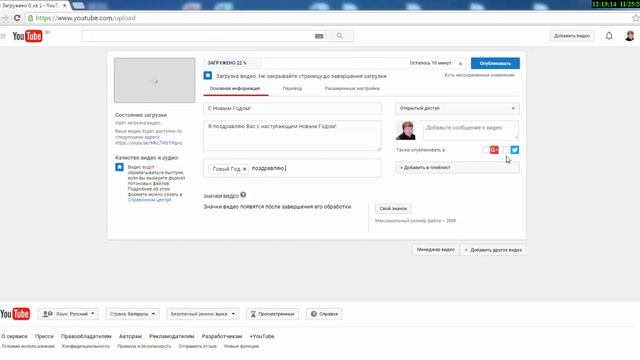Open the hamburger guide menu
This screenshot has width=640, height=360.
pyautogui.click(x=3, y=36)
